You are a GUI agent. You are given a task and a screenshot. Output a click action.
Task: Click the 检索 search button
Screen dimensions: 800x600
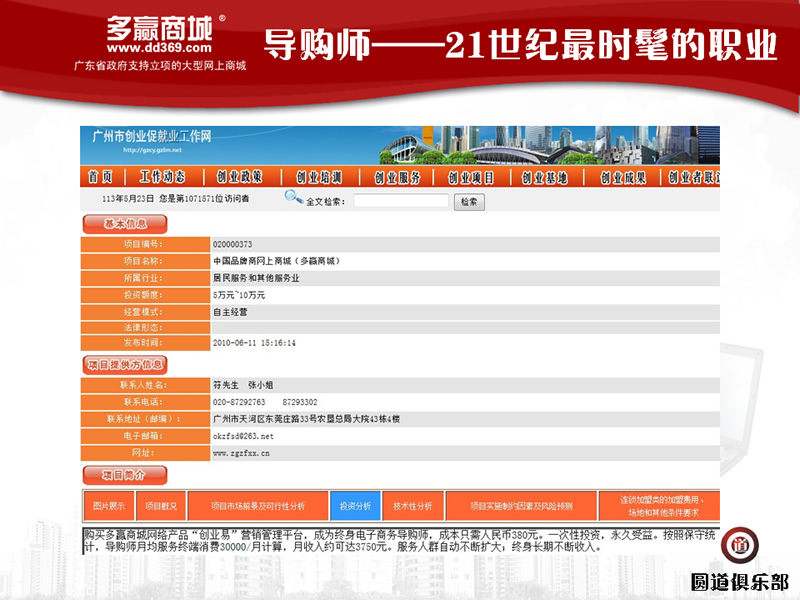pos(469,201)
